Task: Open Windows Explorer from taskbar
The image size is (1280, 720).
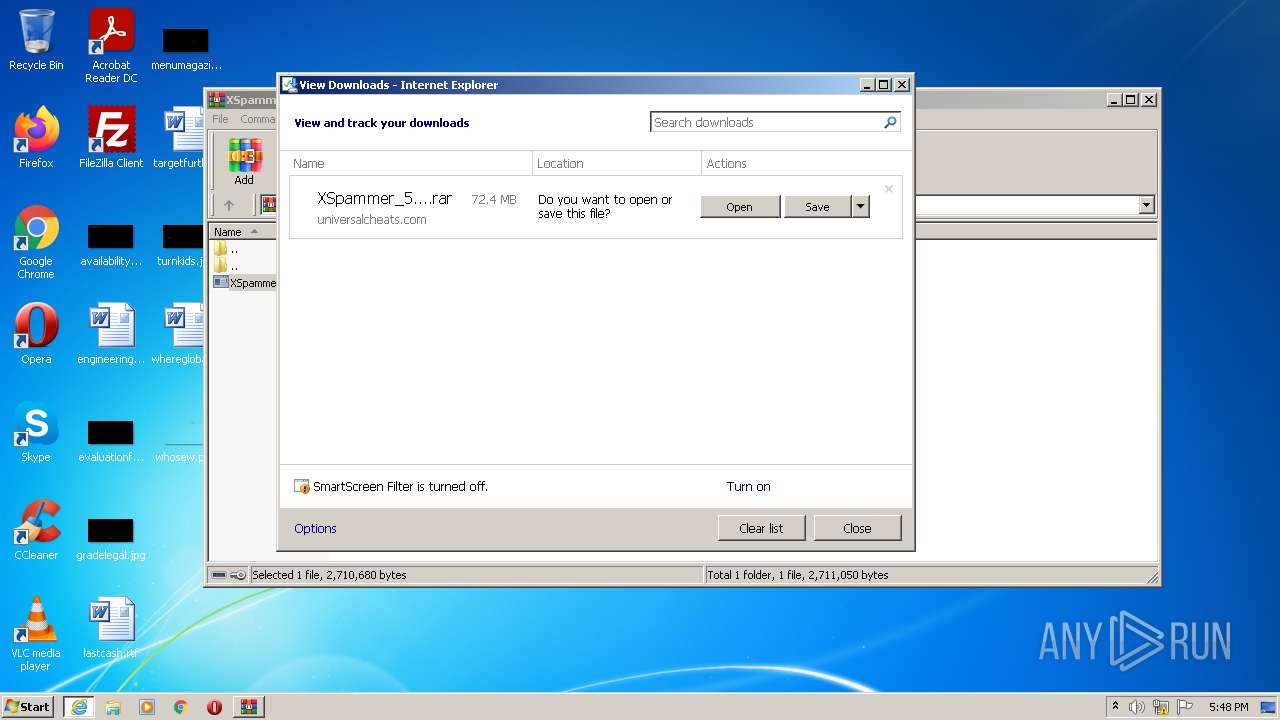Action: point(113,707)
